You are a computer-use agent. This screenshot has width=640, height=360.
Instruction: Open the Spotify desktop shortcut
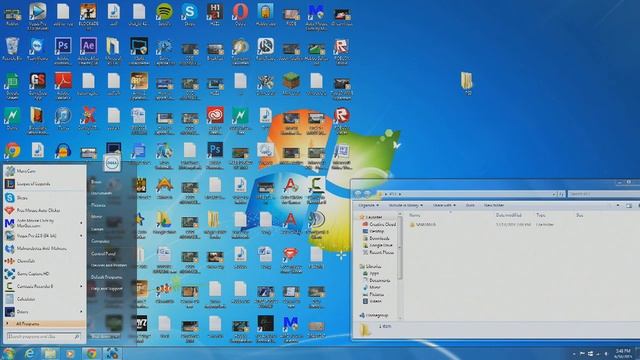point(164,14)
